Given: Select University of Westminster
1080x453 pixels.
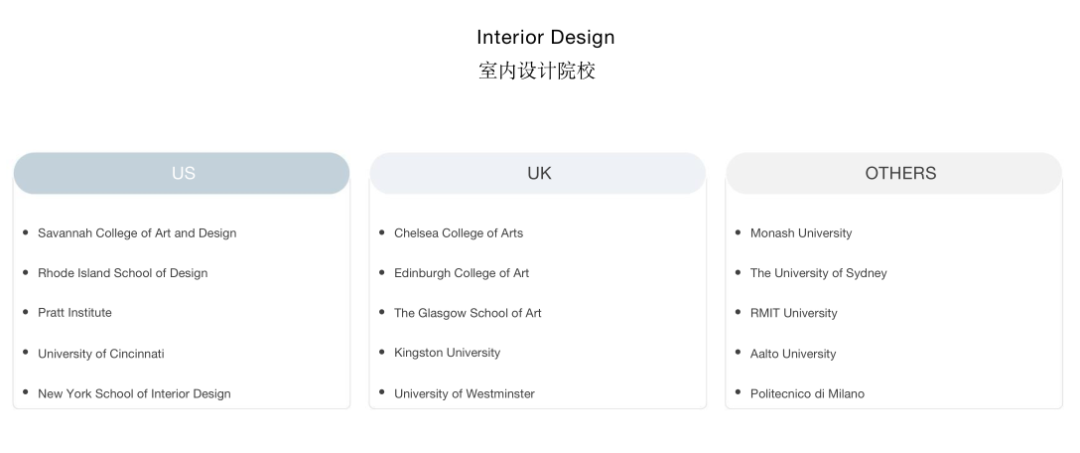Looking at the screenshot, I should [464, 394].
